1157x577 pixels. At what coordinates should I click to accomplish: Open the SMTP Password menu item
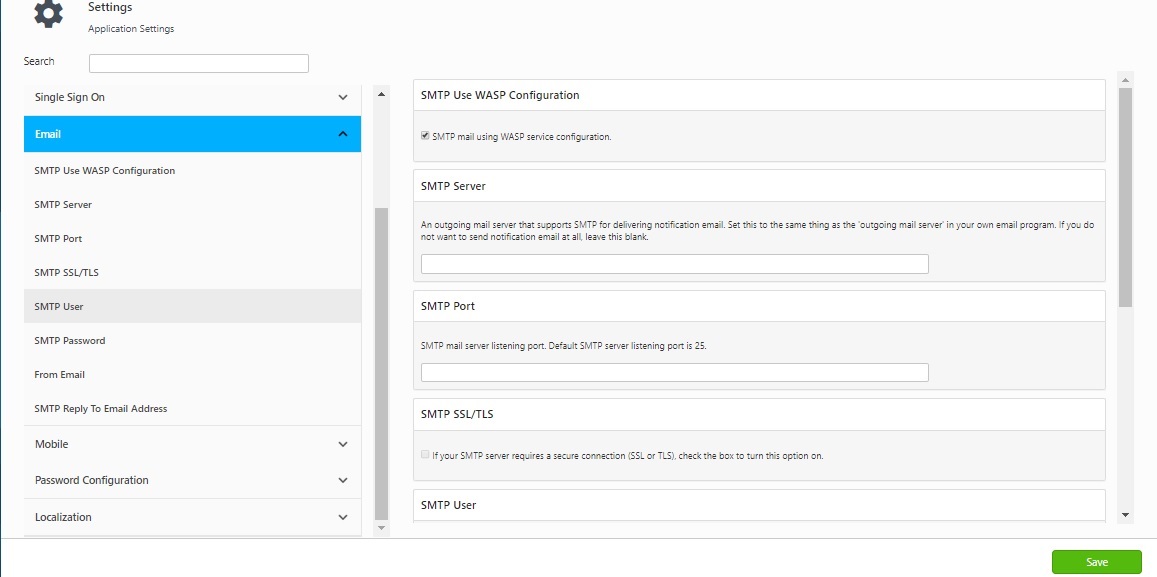(x=70, y=341)
